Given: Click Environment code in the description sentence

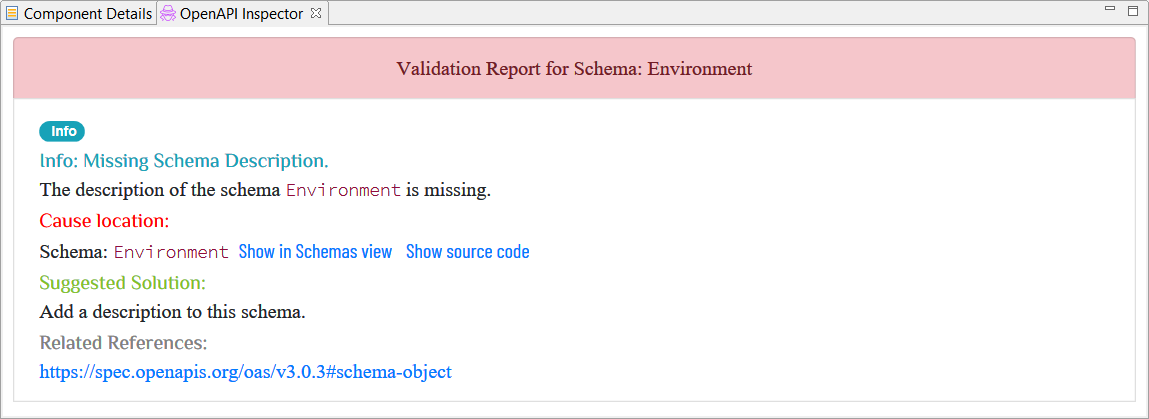Looking at the screenshot, I should [x=344, y=190].
